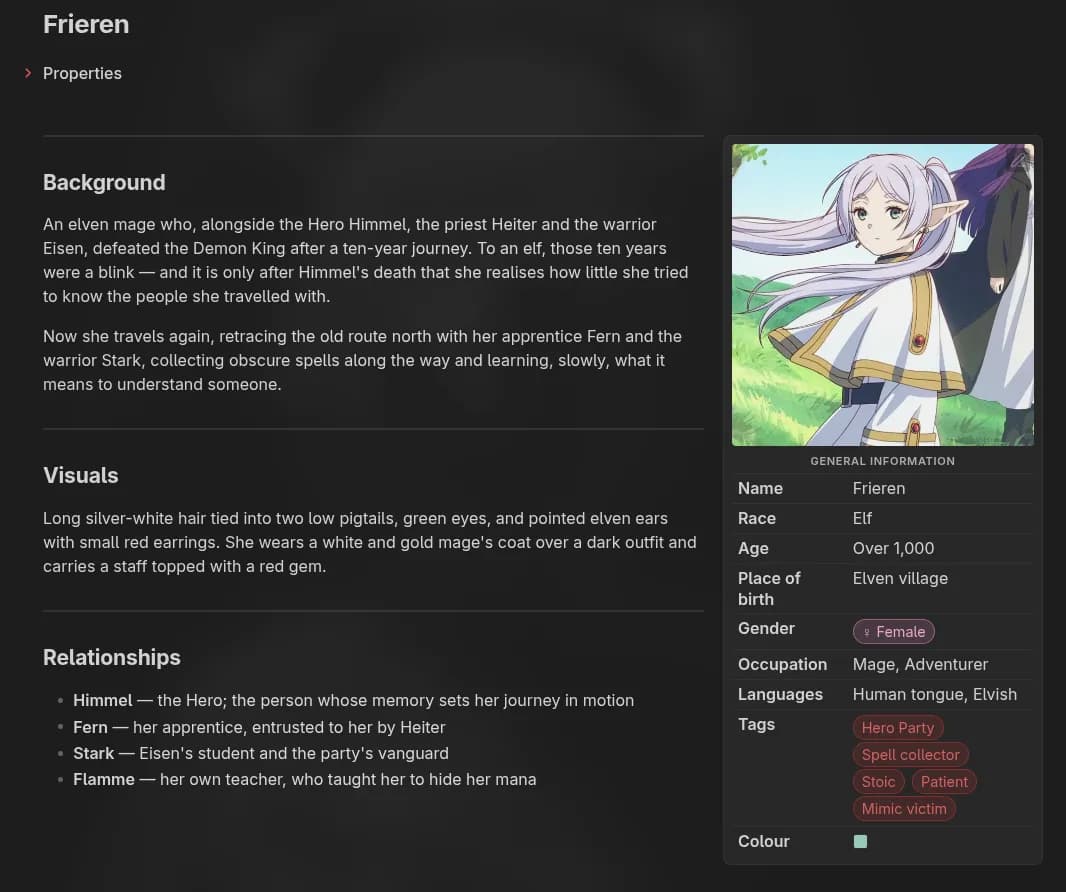Open the Stoic tag
The height and width of the screenshot is (892, 1066).
(x=878, y=782)
